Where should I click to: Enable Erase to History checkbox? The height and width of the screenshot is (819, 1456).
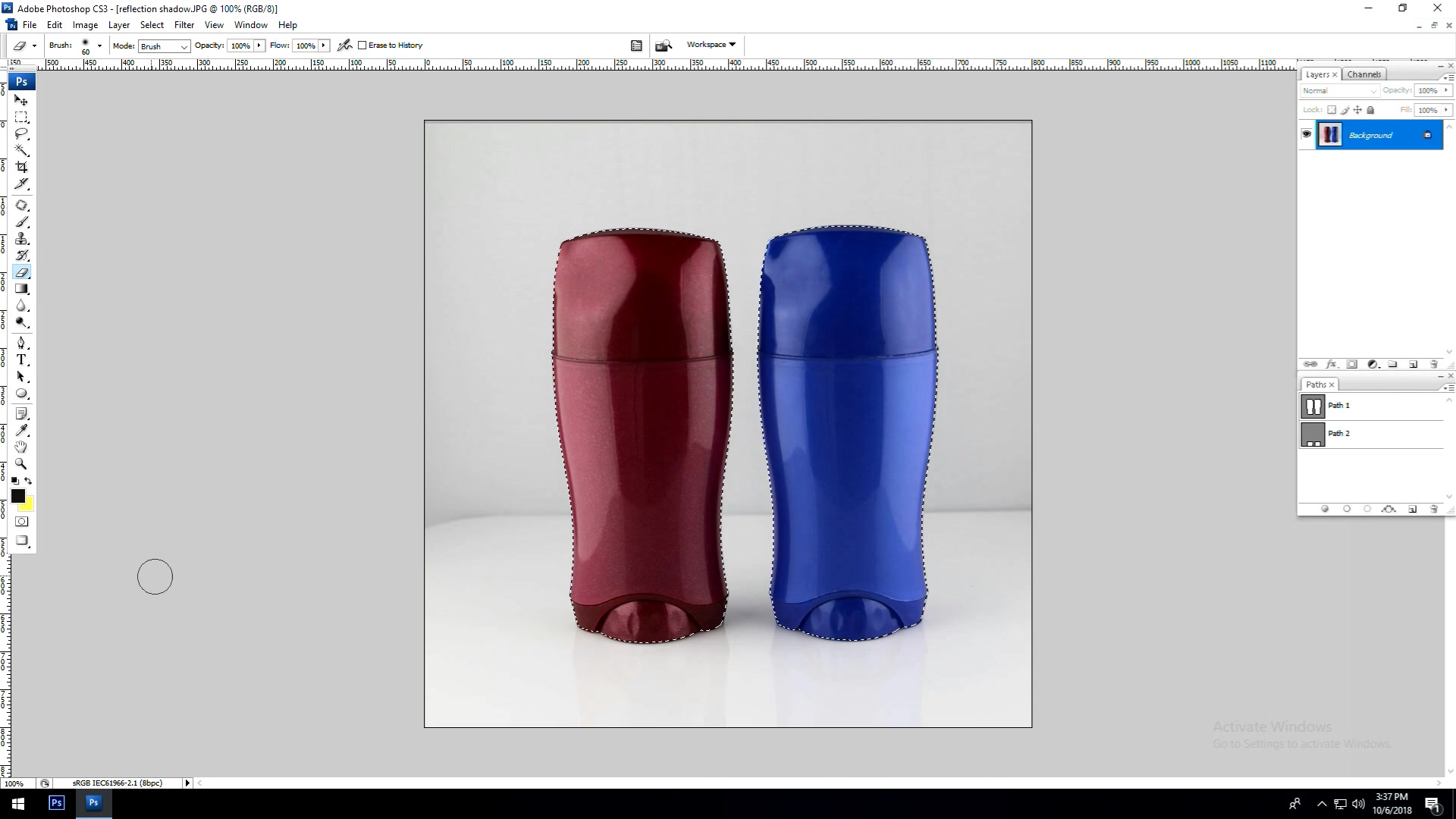(362, 45)
